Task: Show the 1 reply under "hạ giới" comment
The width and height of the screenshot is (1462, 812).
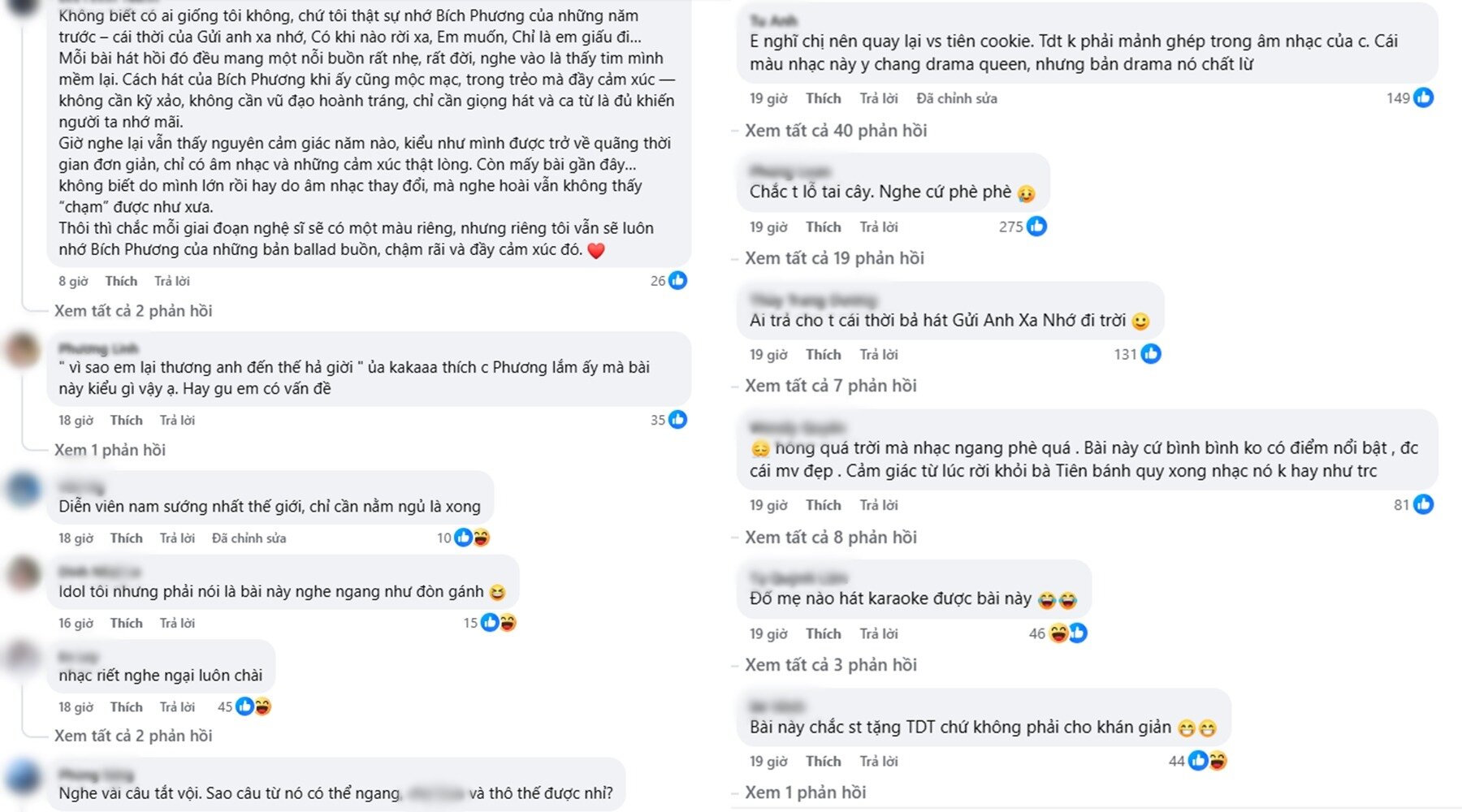Action: (110, 450)
